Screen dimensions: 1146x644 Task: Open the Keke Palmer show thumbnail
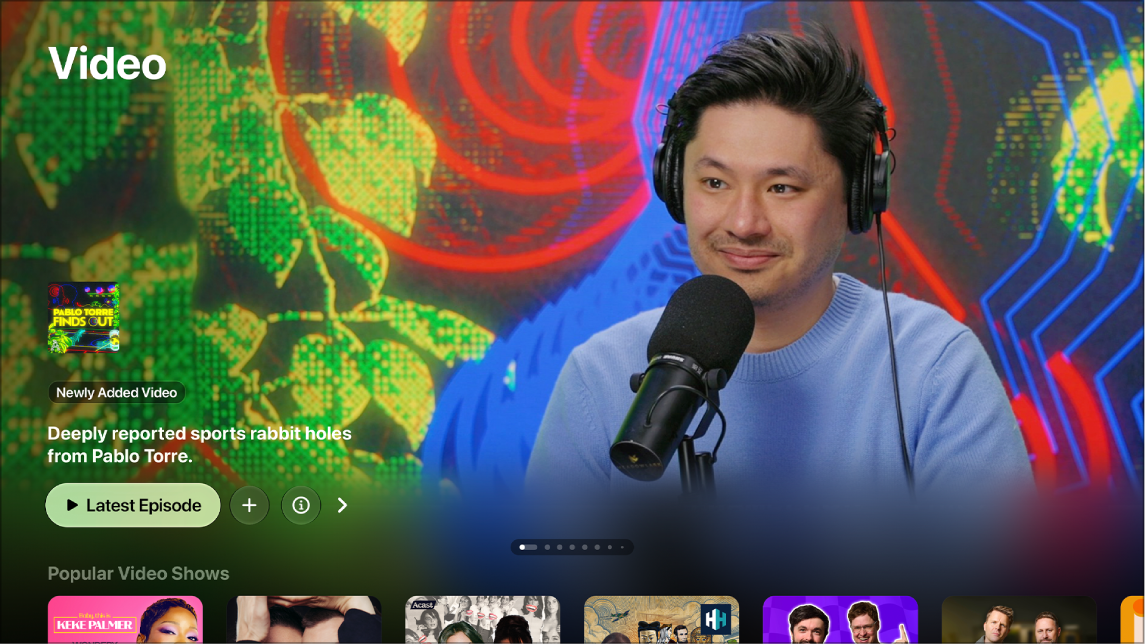[125, 620]
